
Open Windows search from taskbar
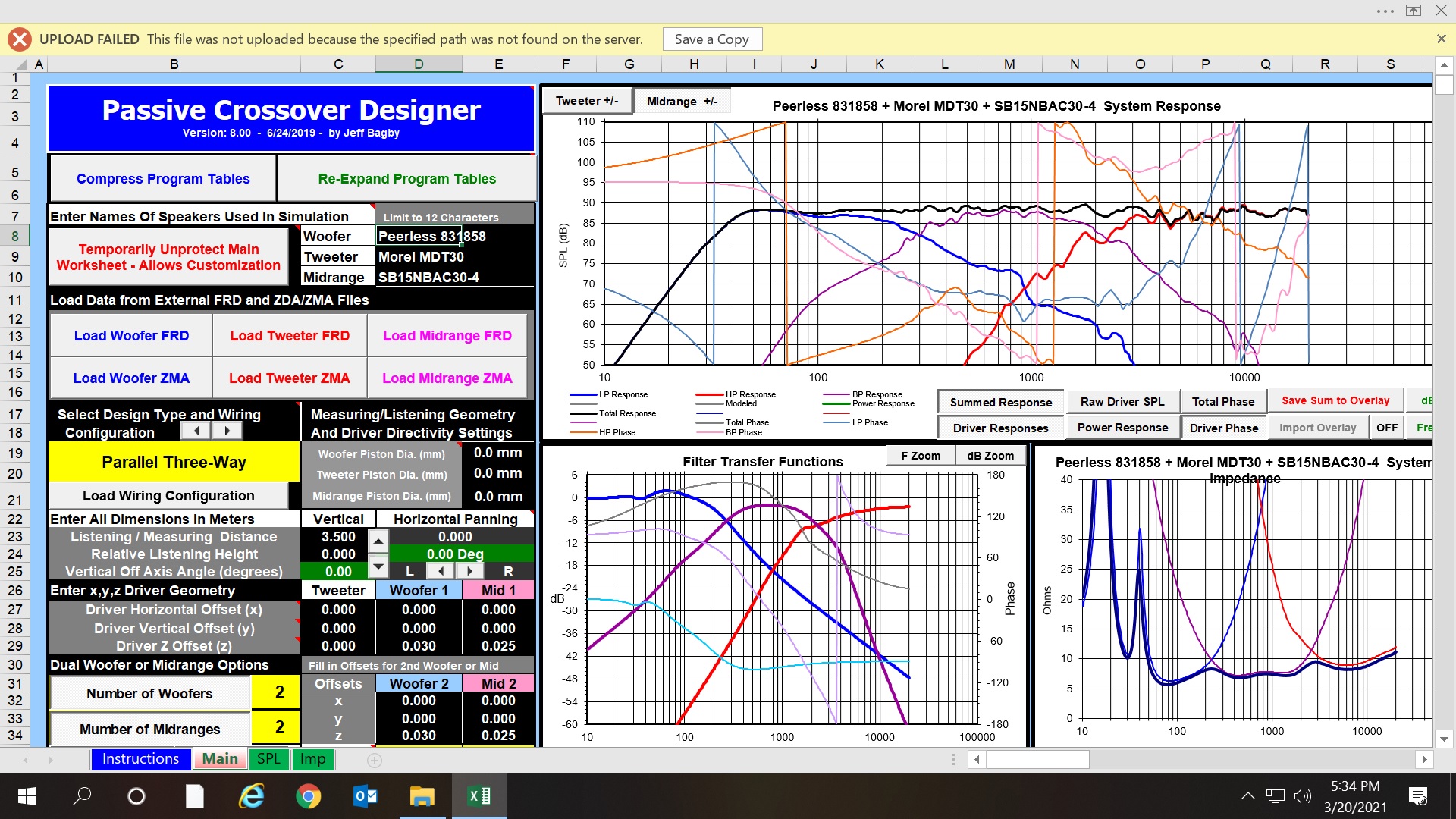point(82,796)
